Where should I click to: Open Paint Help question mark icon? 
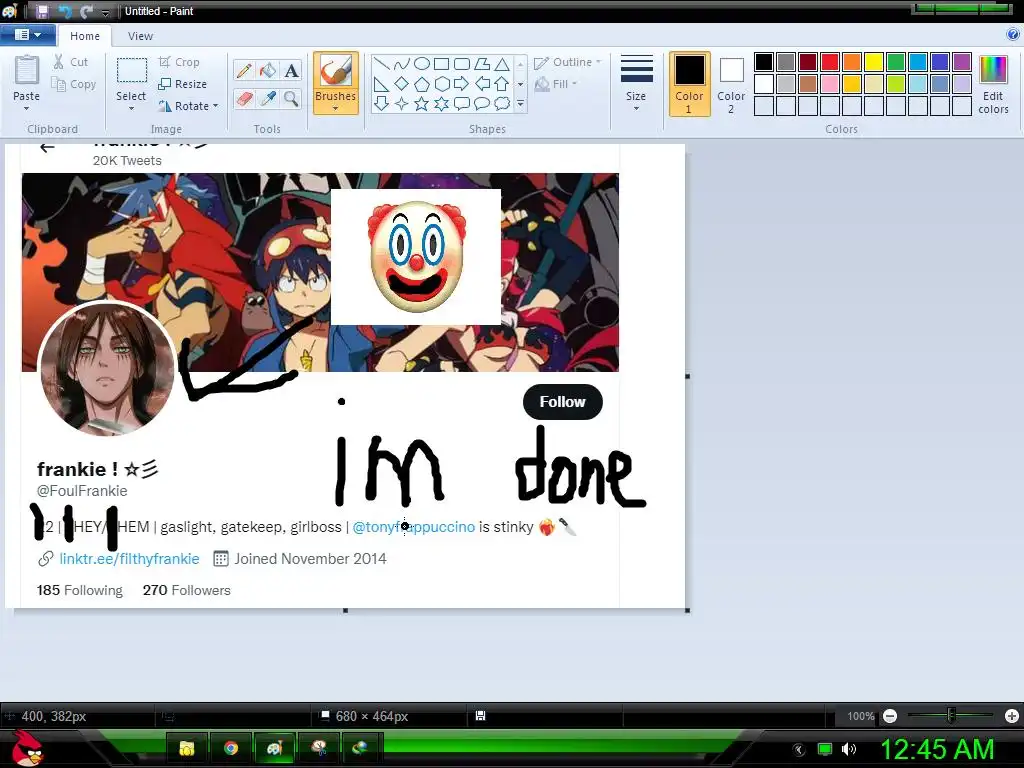click(x=1013, y=35)
